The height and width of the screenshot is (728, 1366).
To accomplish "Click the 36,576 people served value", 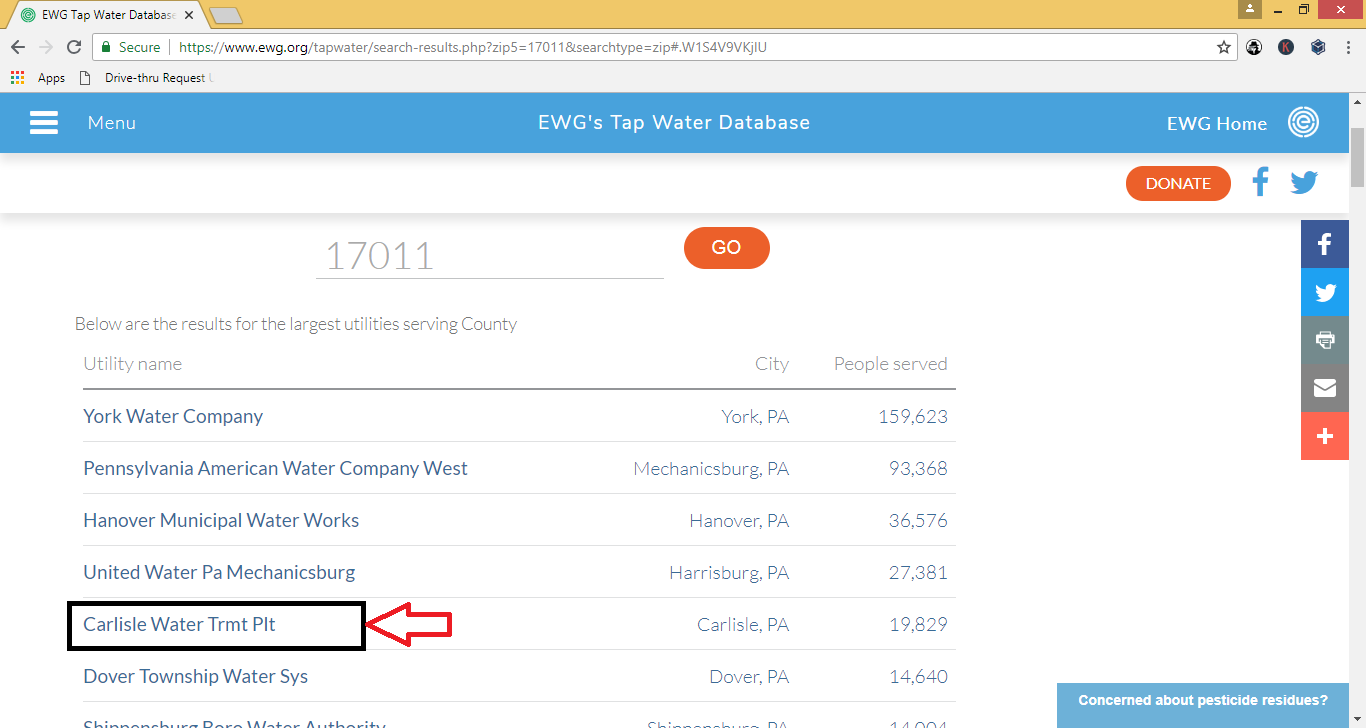I will (x=918, y=520).
